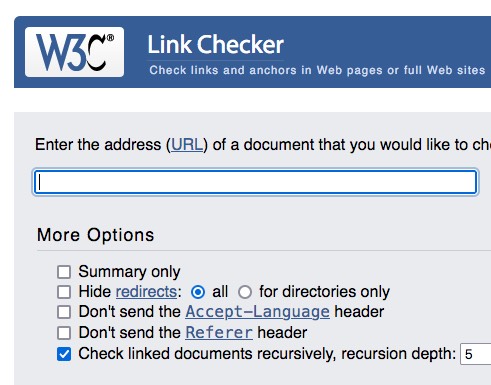This screenshot has height=385, width=491.
Task: Click the W3C logo
Action: pyautogui.click(x=74, y=52)
